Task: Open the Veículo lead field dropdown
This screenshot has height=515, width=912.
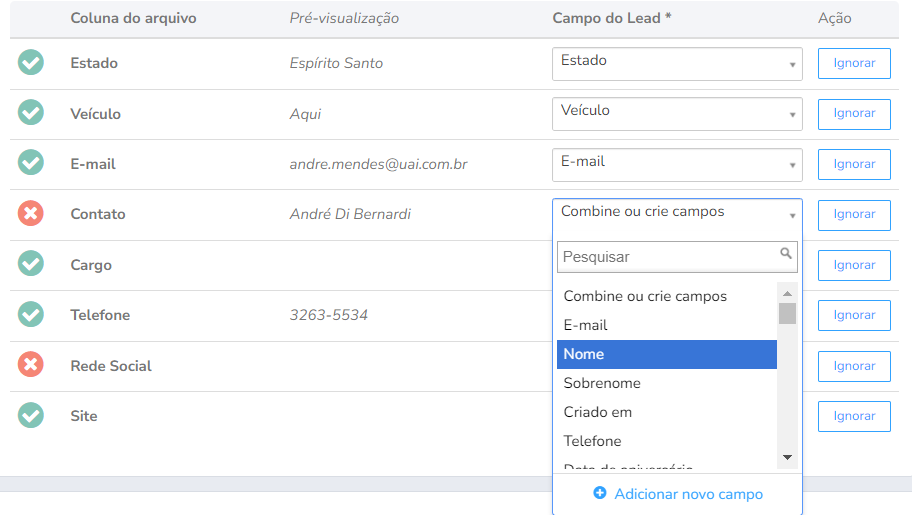Action: pos(677,113)
